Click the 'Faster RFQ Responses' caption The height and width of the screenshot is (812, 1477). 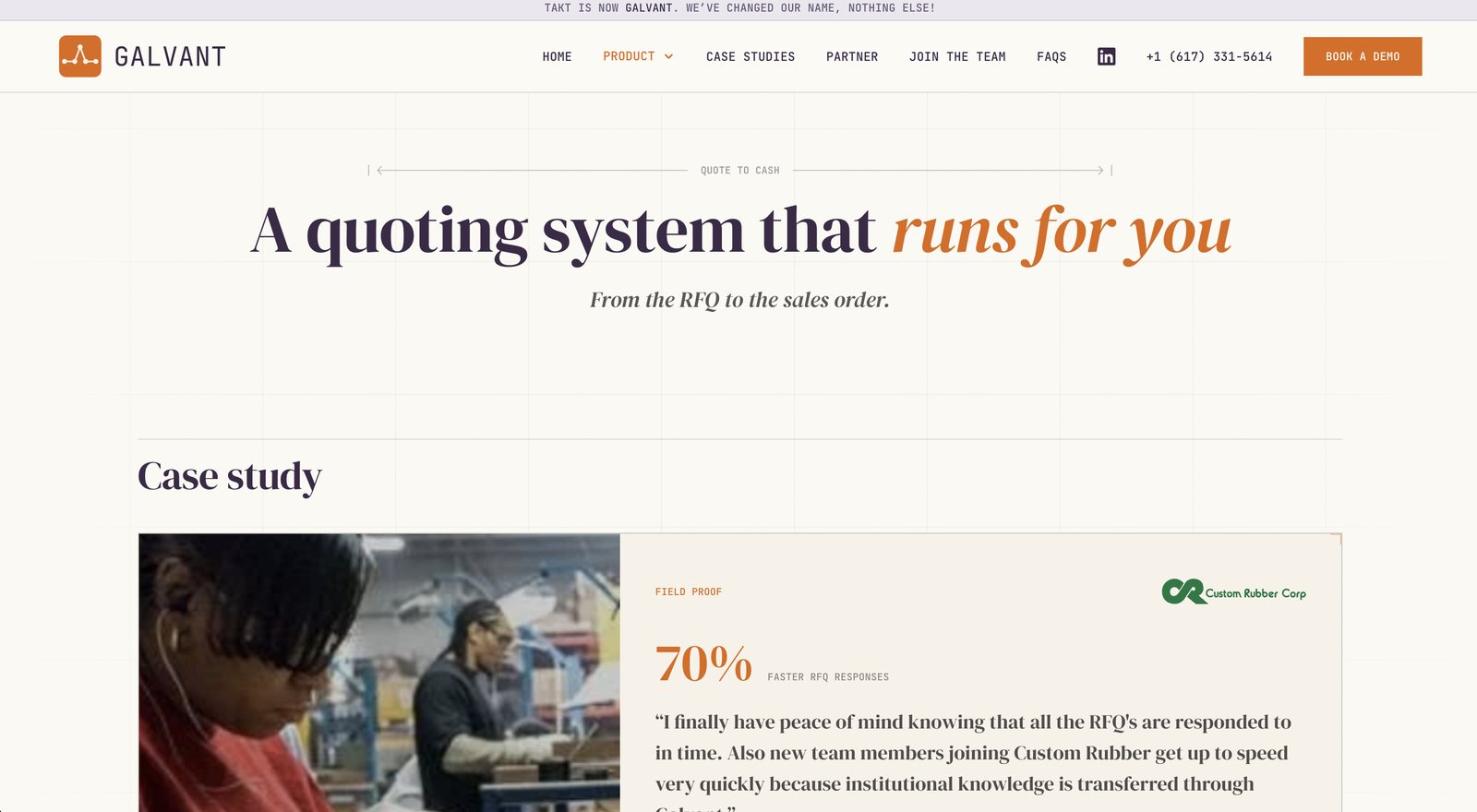click(x=828, y=677)
